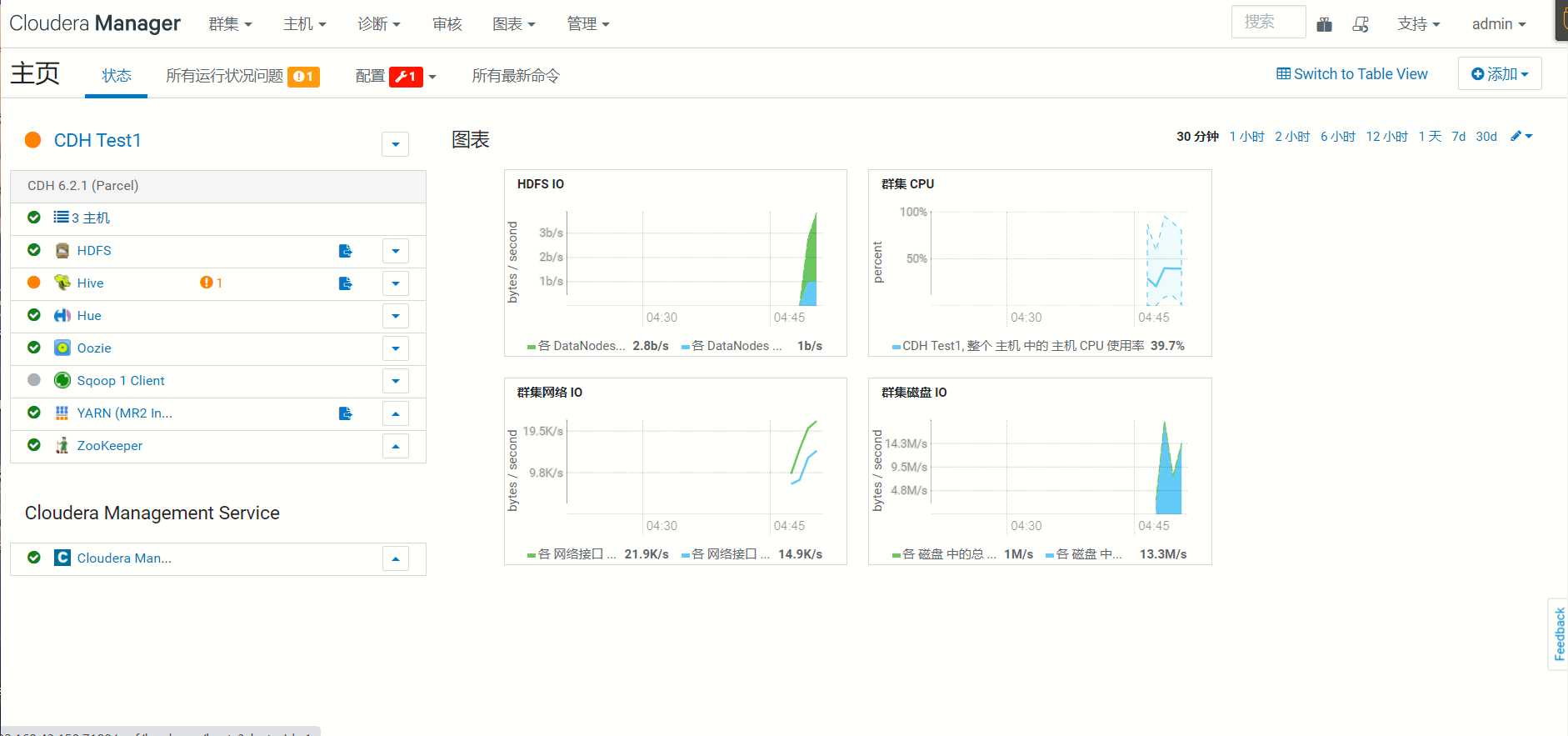Click the Oozie service icon
This screenshot has width=1568, height=736.
click(x=62, y=348)
